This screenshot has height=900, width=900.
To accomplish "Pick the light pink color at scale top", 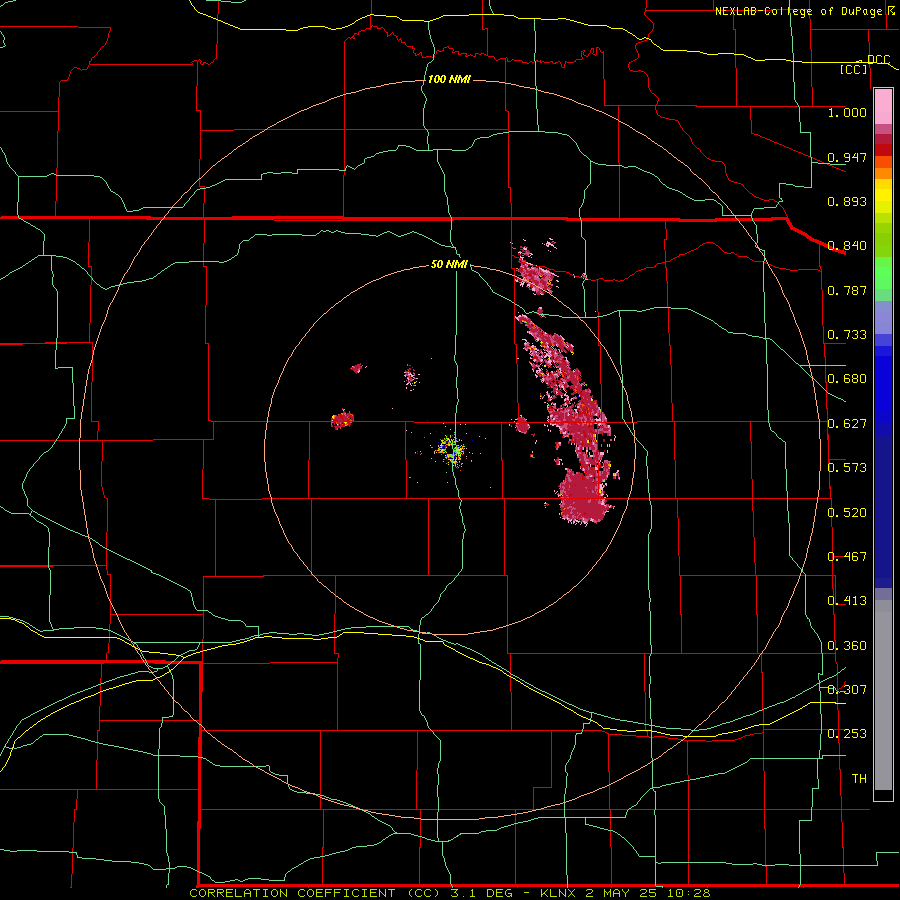I will point(883,106).
